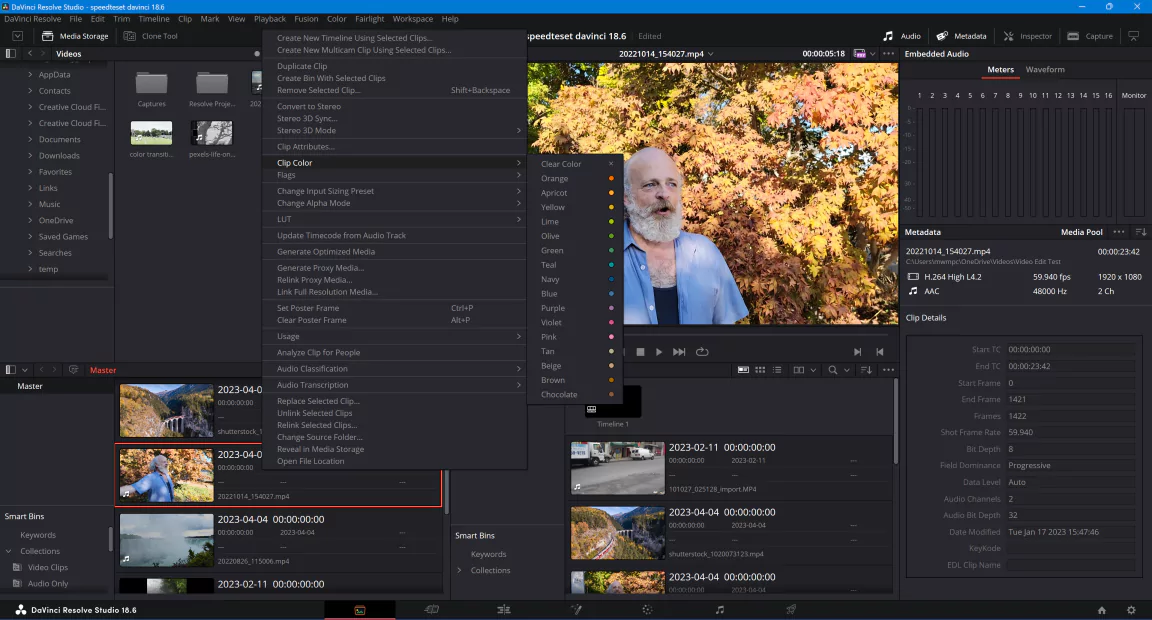
Task: Select Clip Attributes from the context menu
Action: (305, 146)
